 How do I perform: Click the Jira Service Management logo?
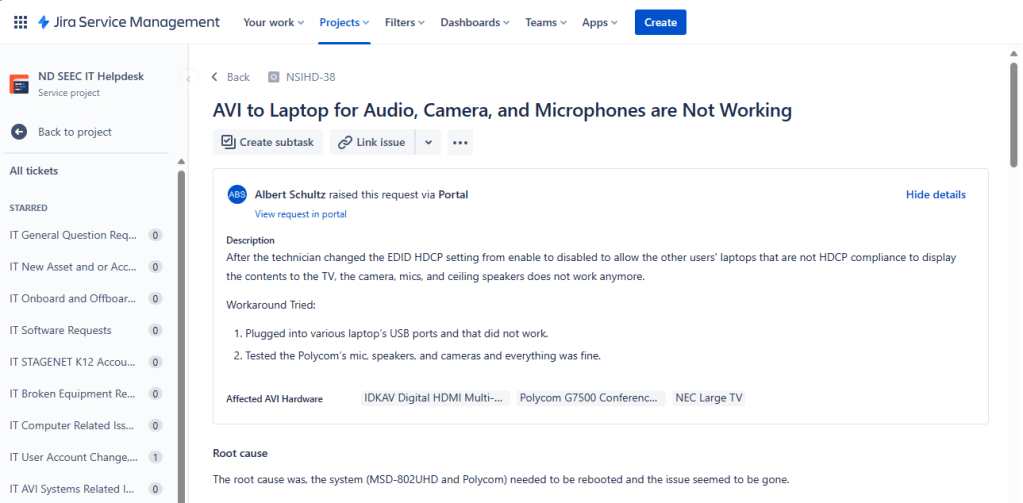tap(128, 22)
